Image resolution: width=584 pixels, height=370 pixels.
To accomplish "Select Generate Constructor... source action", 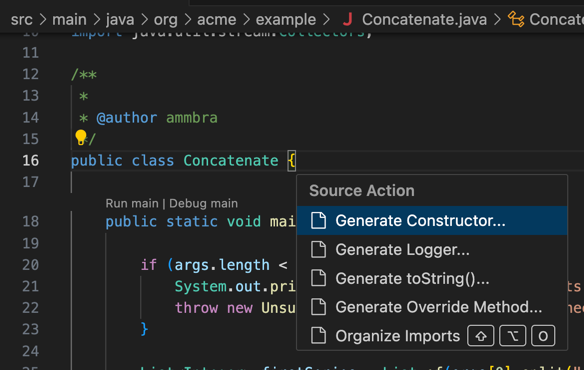I will [x=432, y=221].
